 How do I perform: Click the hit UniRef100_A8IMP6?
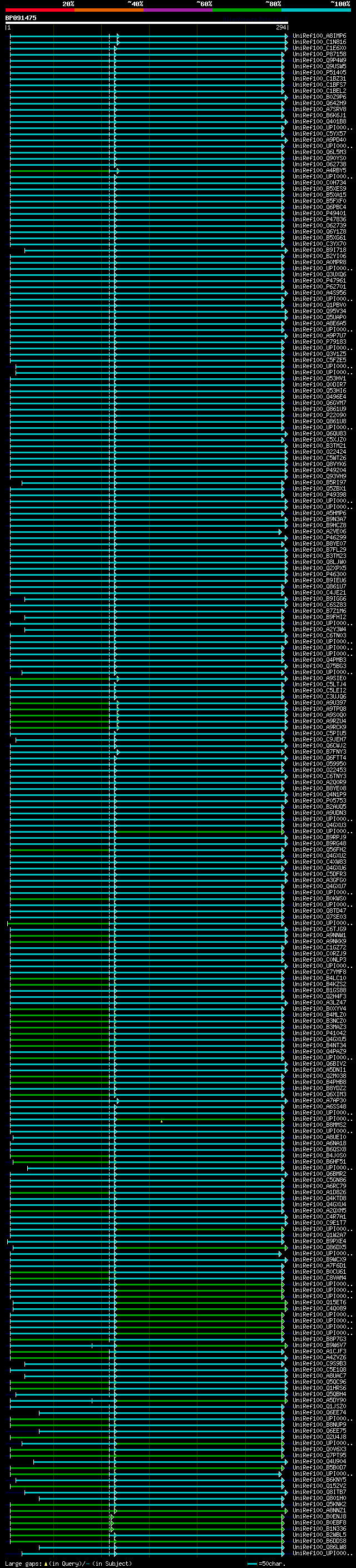pos(319,36)
